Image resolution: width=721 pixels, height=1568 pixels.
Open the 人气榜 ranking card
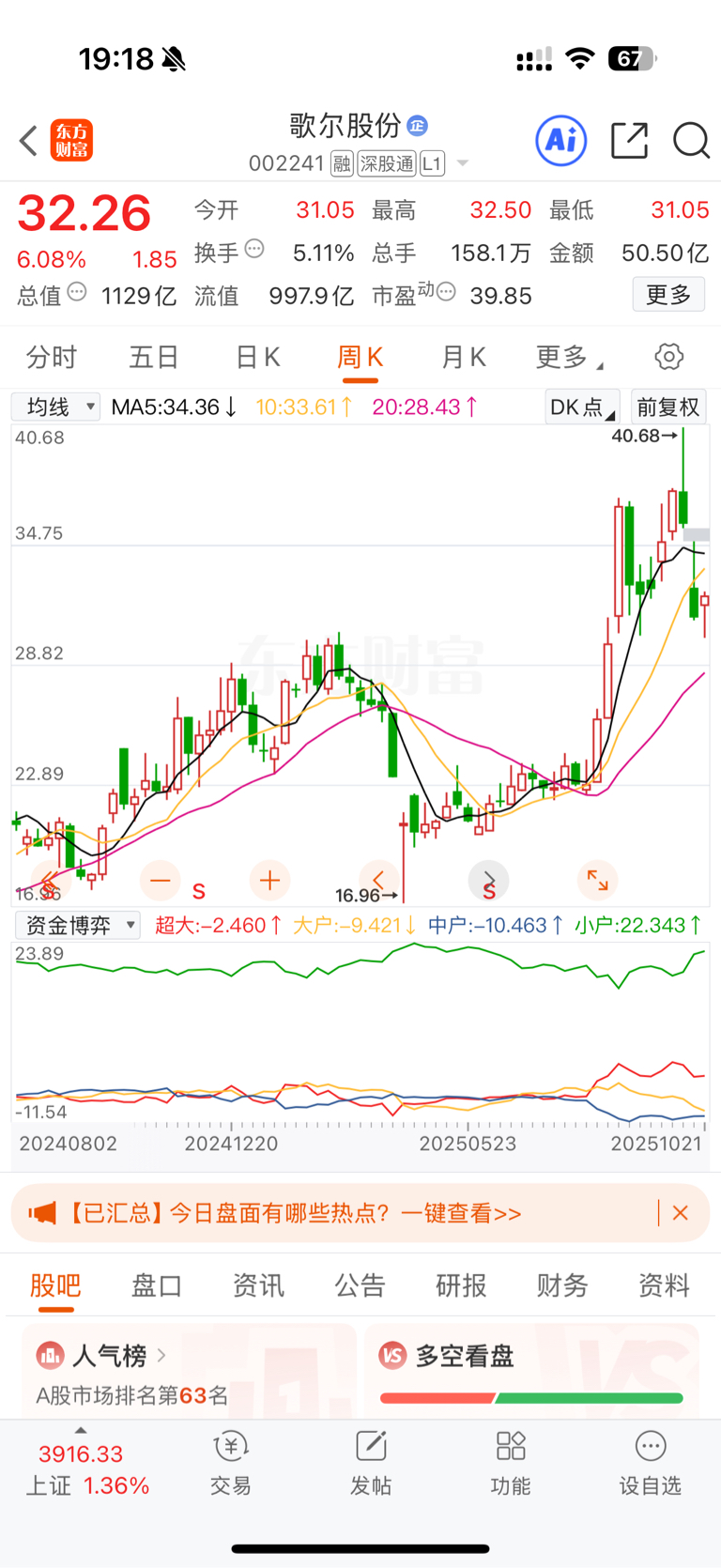189,1372
